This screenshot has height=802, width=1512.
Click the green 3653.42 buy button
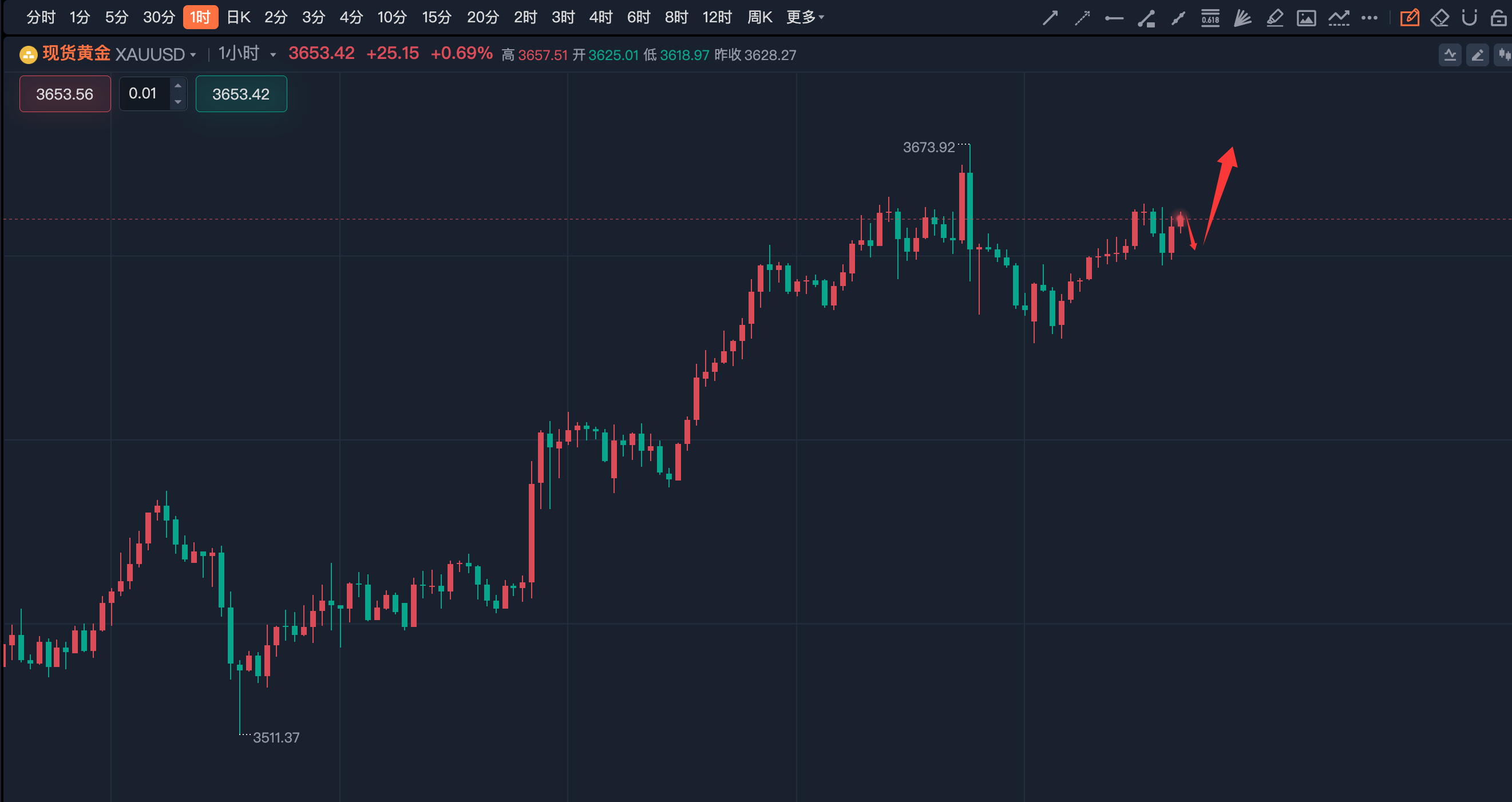[241, 94]
